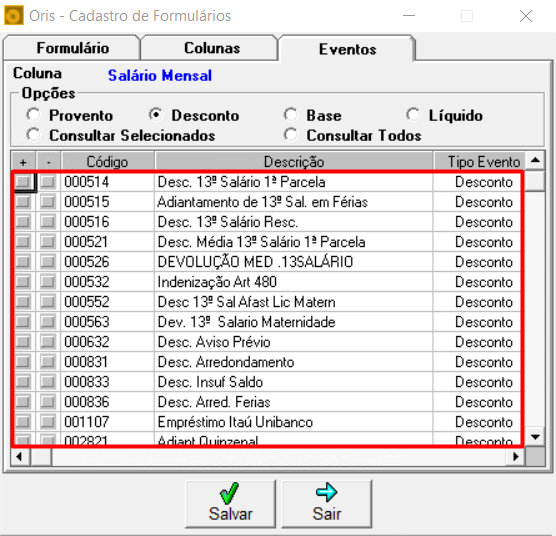Check the plus box for event 000514
This screenshot has width=556, height=536.
click(x=23, y=182)
